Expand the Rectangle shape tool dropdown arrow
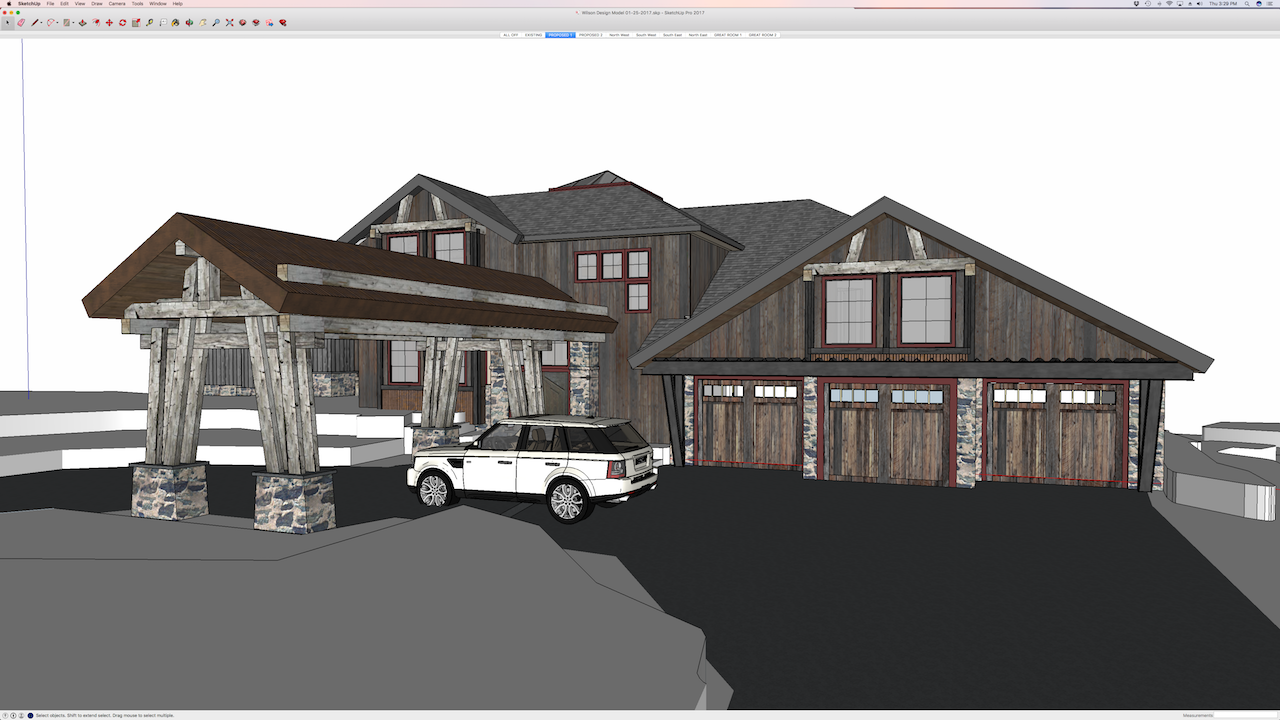 click(x=73, y=23)
